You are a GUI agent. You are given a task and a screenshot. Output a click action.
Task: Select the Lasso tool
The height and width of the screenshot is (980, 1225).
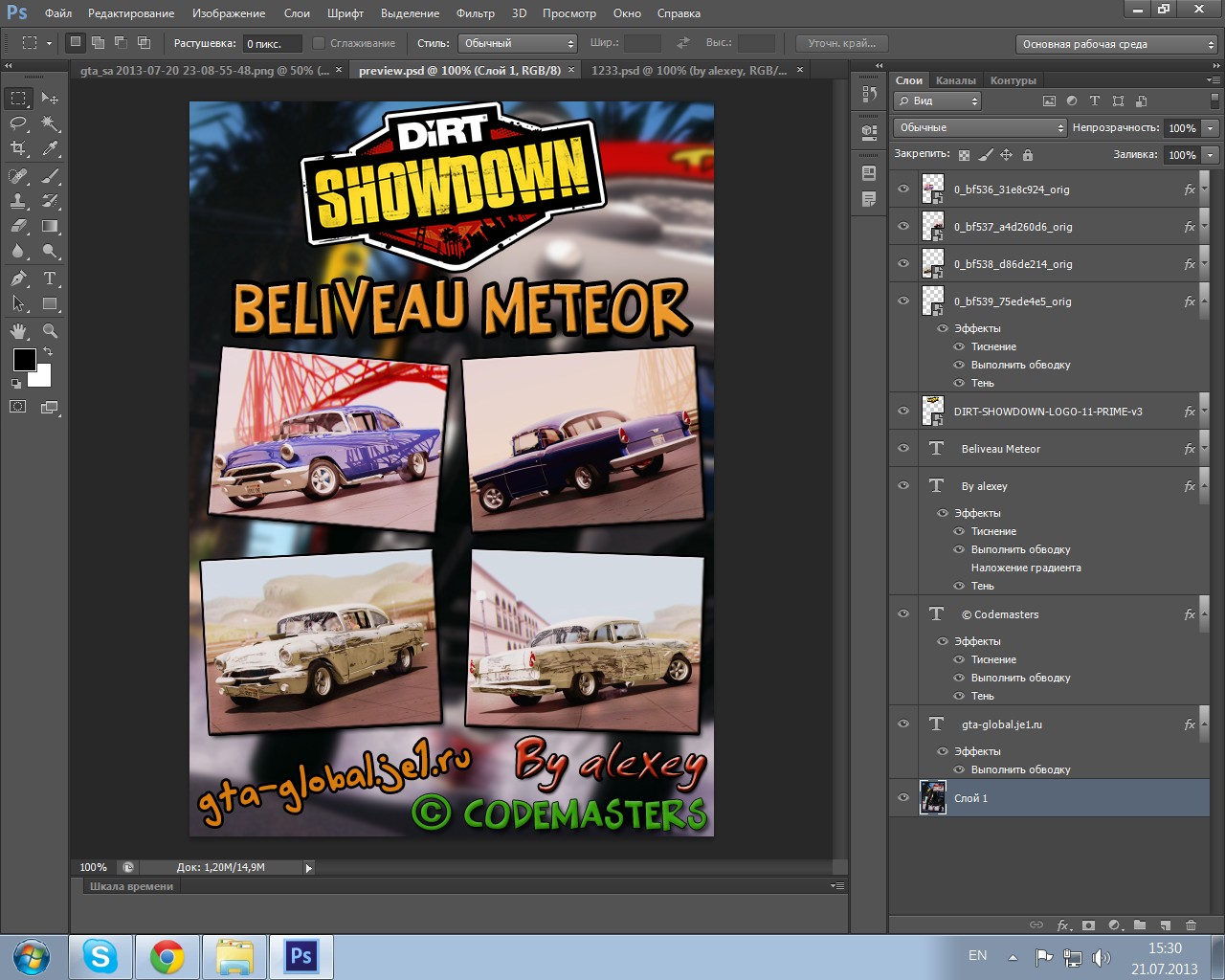pyautogui.click(x=18, y=123)
